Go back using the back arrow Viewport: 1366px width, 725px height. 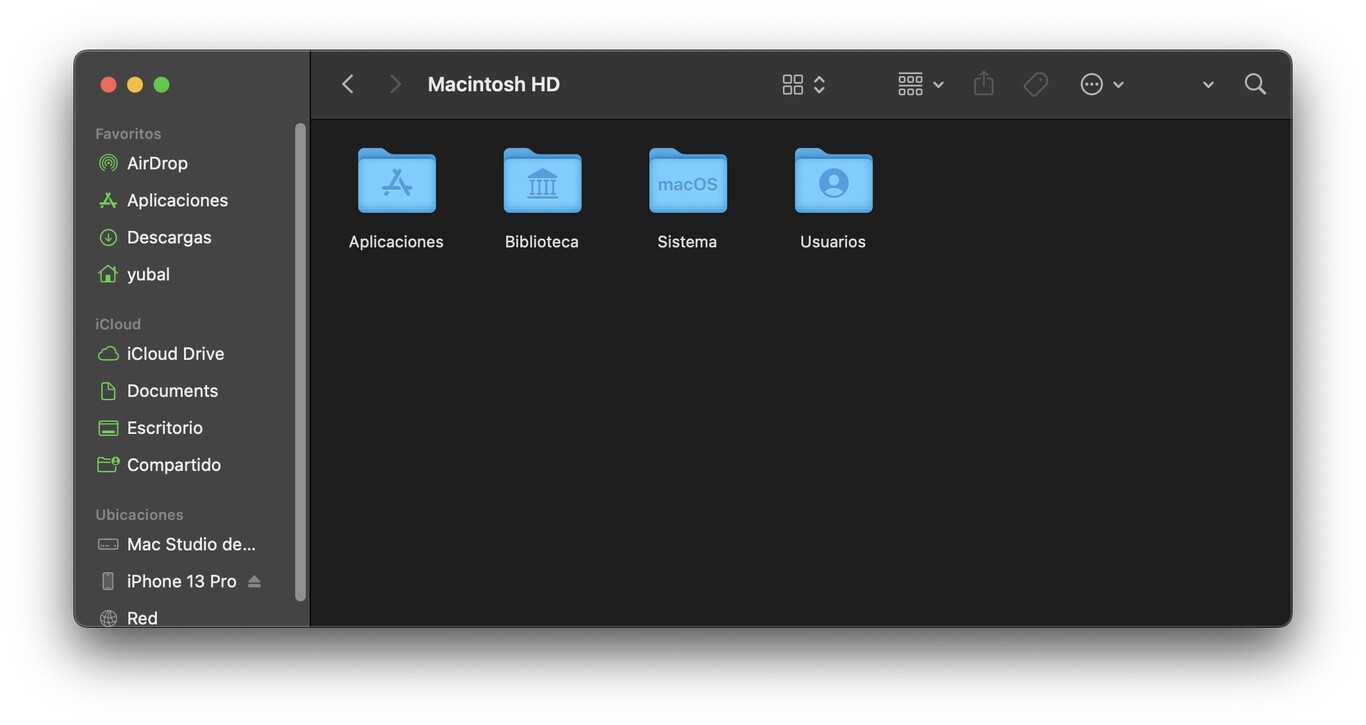click(x=347, y=84)
